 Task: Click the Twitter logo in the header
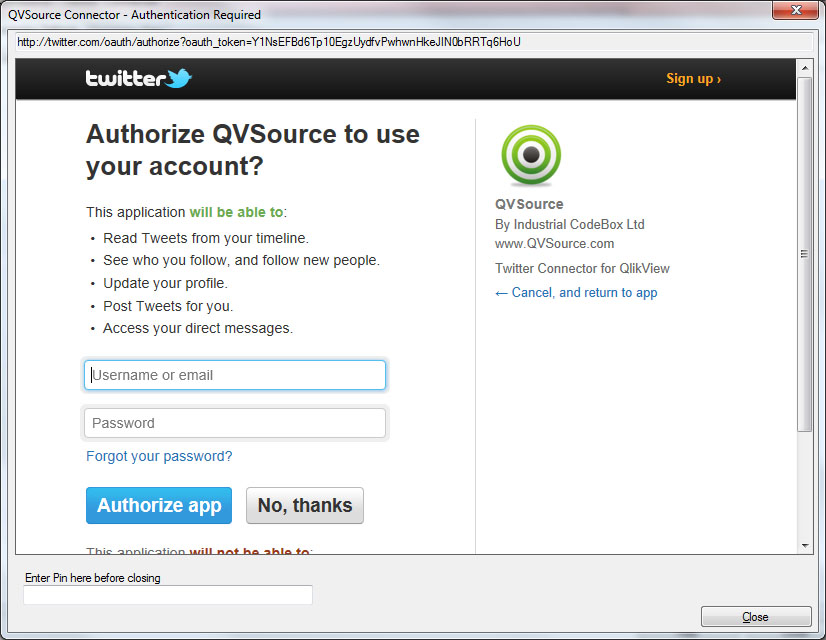coord(139,78)
